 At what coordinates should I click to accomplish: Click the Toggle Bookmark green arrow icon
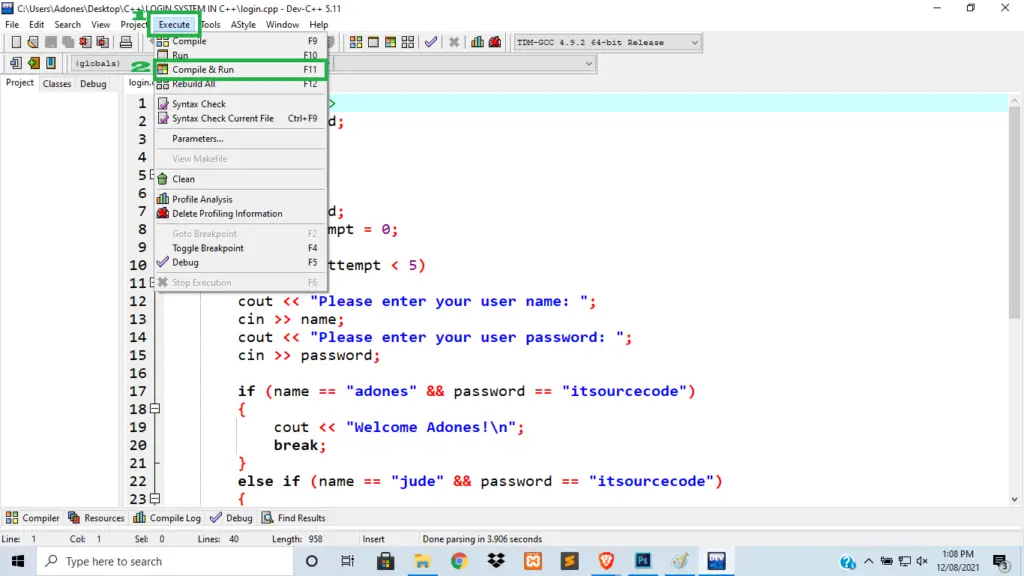[33, 63]
